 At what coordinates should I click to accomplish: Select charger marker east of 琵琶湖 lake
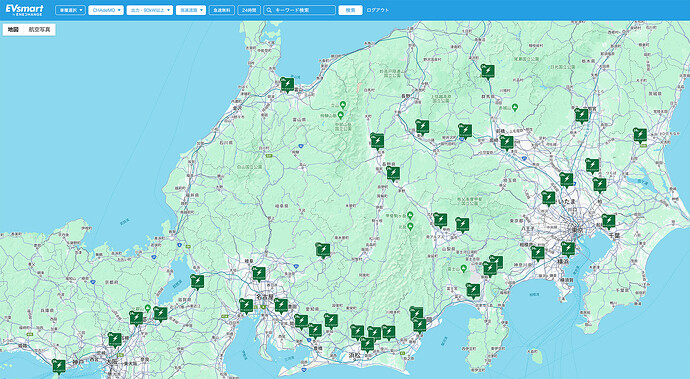click(197, 281)
